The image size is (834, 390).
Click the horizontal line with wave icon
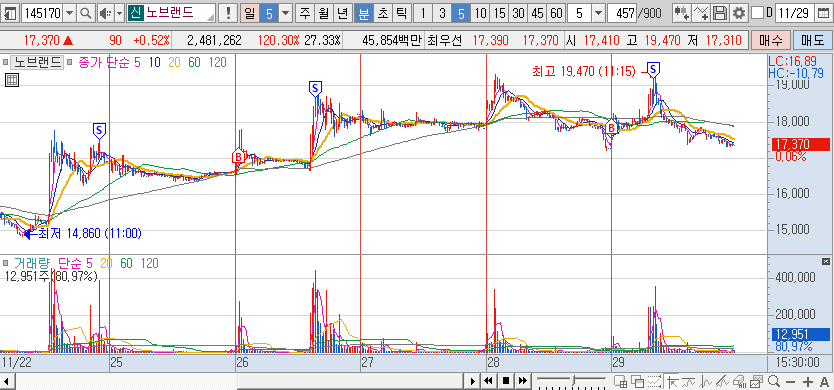tap(688, 381)
